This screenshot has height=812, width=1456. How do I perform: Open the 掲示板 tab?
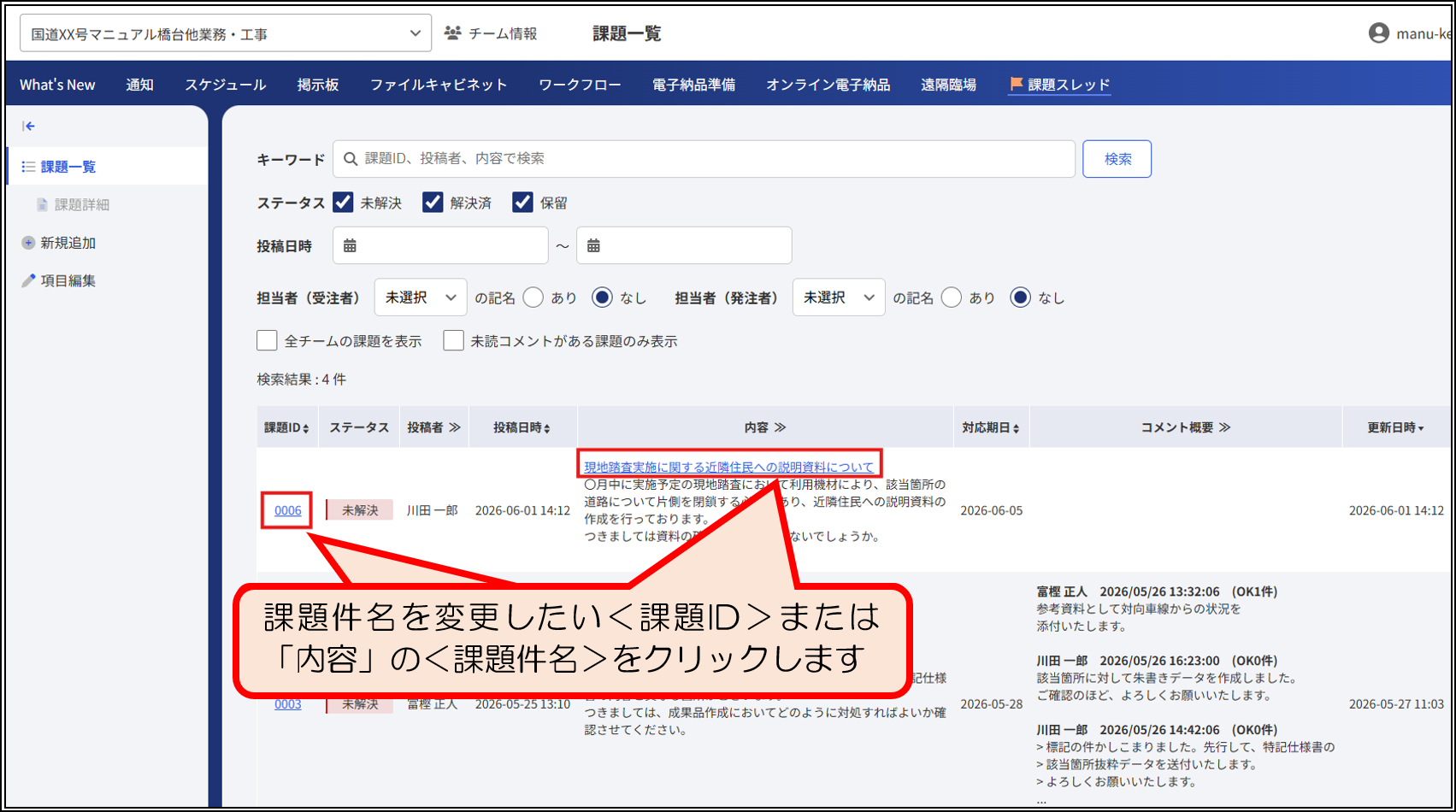[318, 85]
